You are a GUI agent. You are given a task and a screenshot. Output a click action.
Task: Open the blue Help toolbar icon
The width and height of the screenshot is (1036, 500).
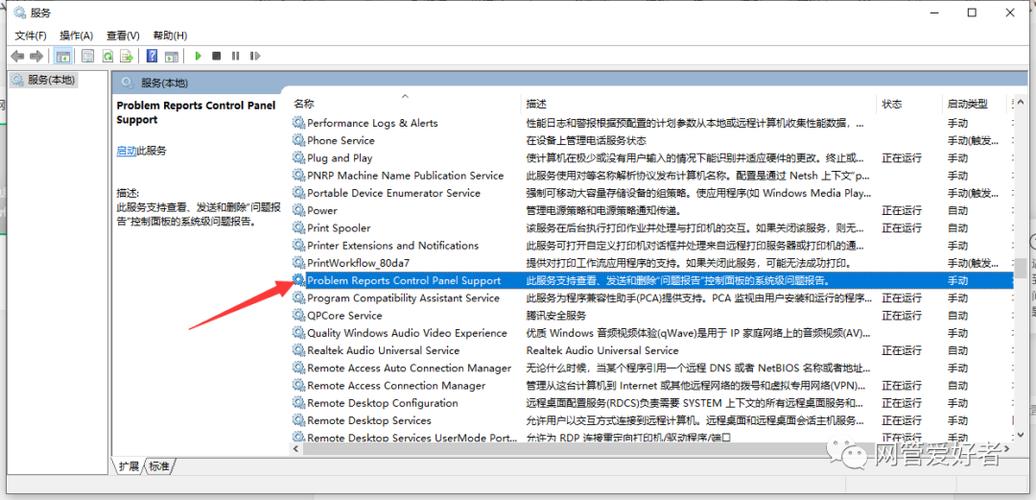[x=152, y=56]
